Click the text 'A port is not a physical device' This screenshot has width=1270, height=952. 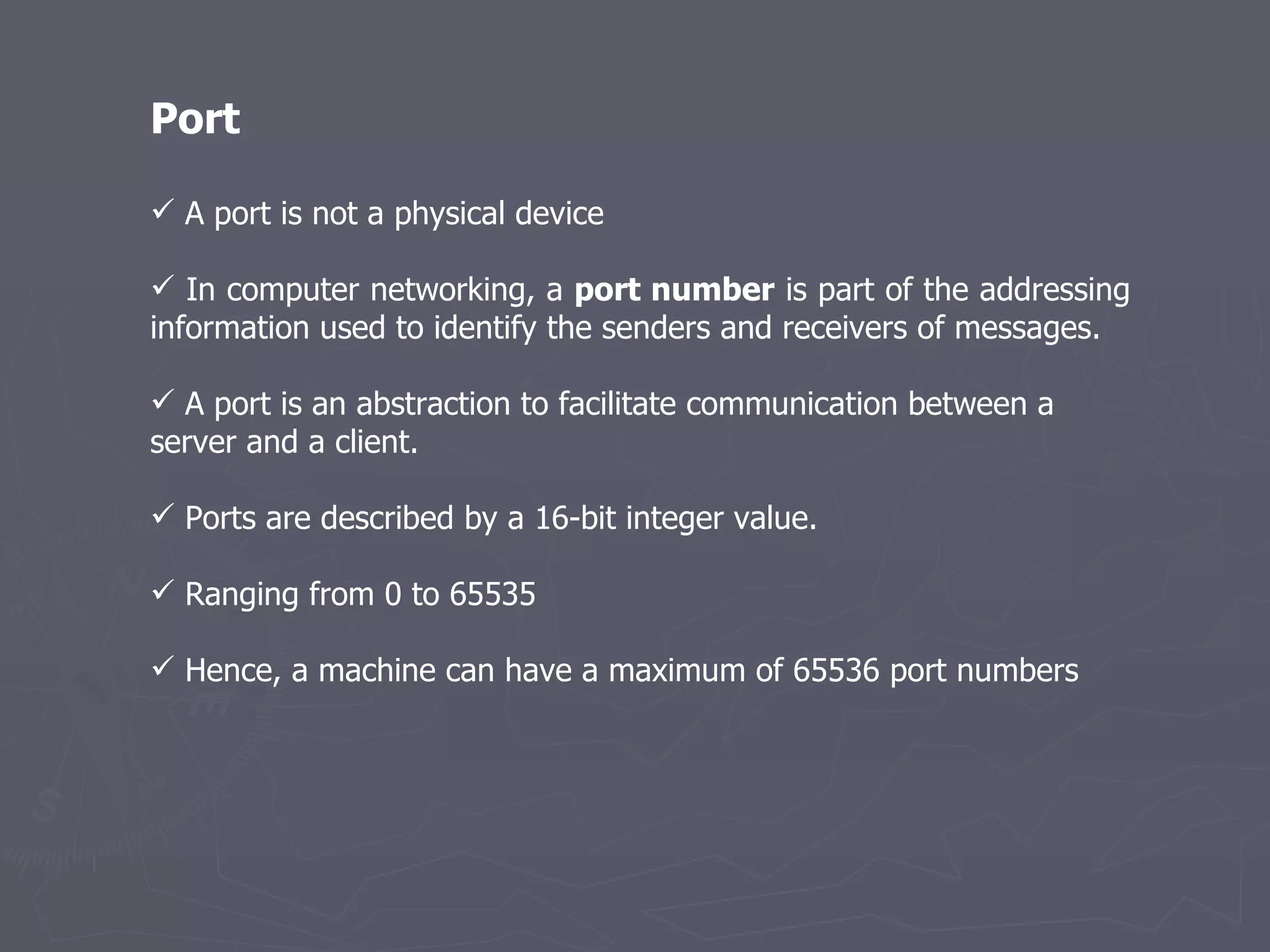[394, 214]
